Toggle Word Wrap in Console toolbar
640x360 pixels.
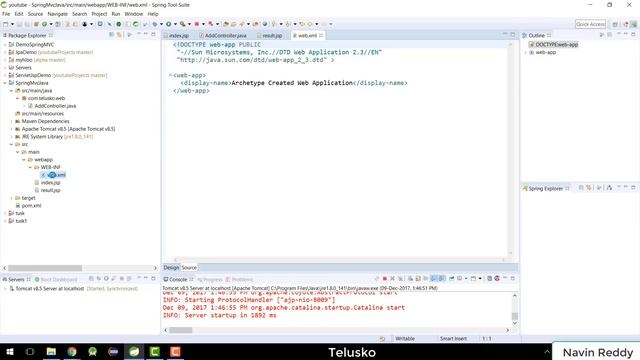(x=426, y=279)
